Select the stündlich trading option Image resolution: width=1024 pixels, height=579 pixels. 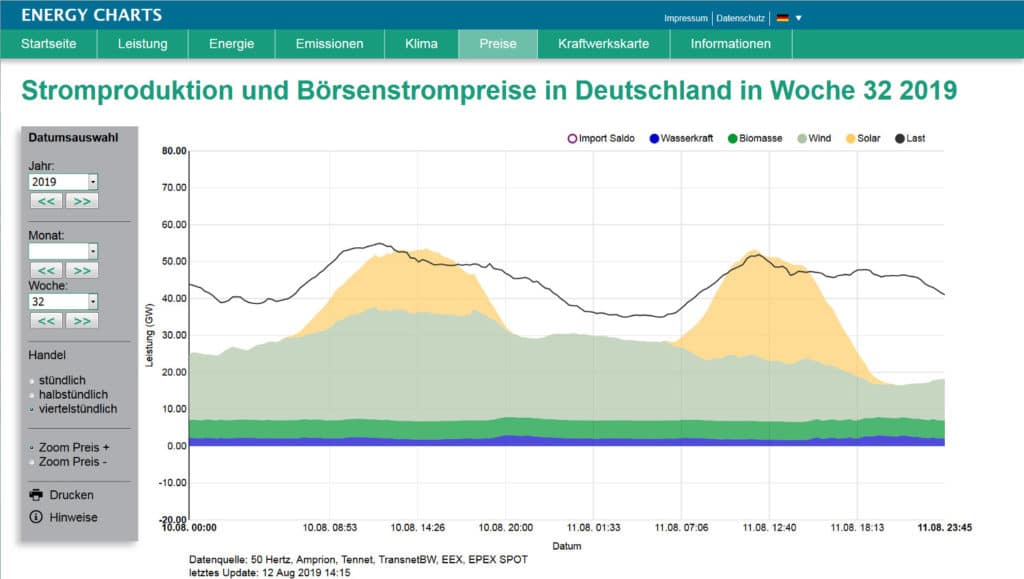coord(33,381)
